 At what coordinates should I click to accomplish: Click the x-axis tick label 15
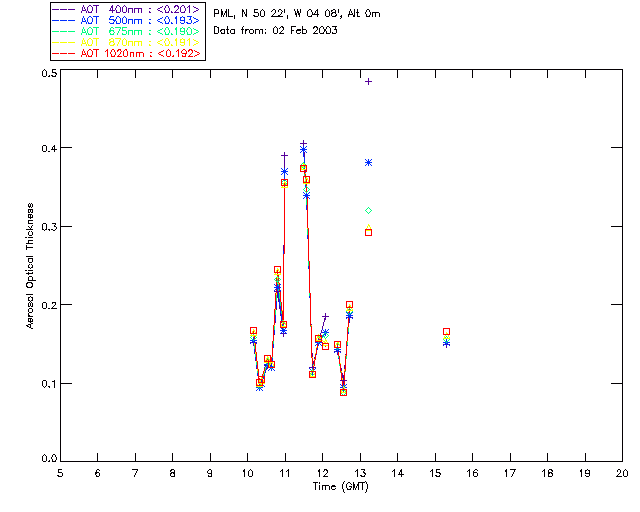(x=435, y=473)
